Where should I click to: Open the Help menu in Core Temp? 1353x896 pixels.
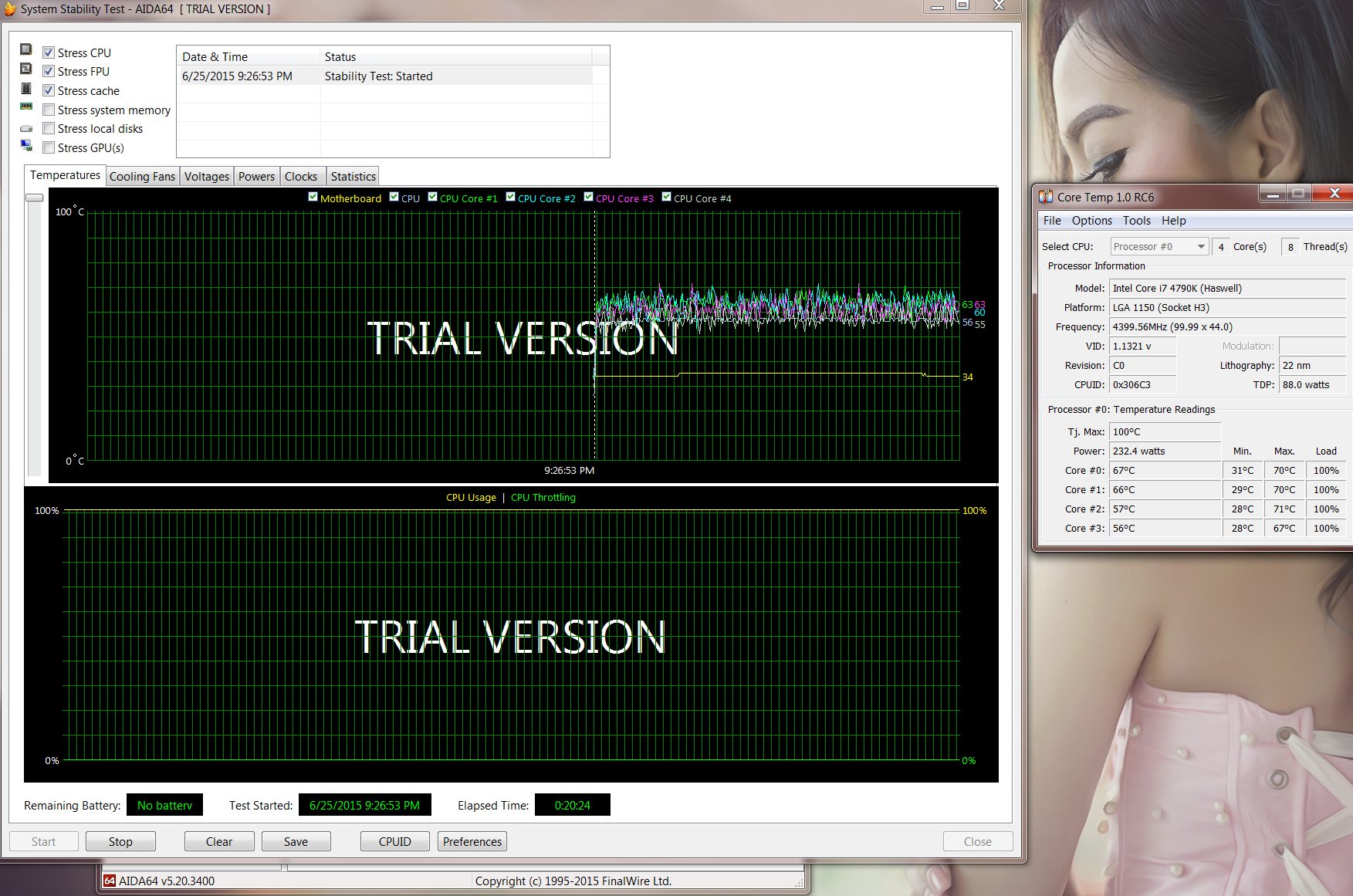1174,221
